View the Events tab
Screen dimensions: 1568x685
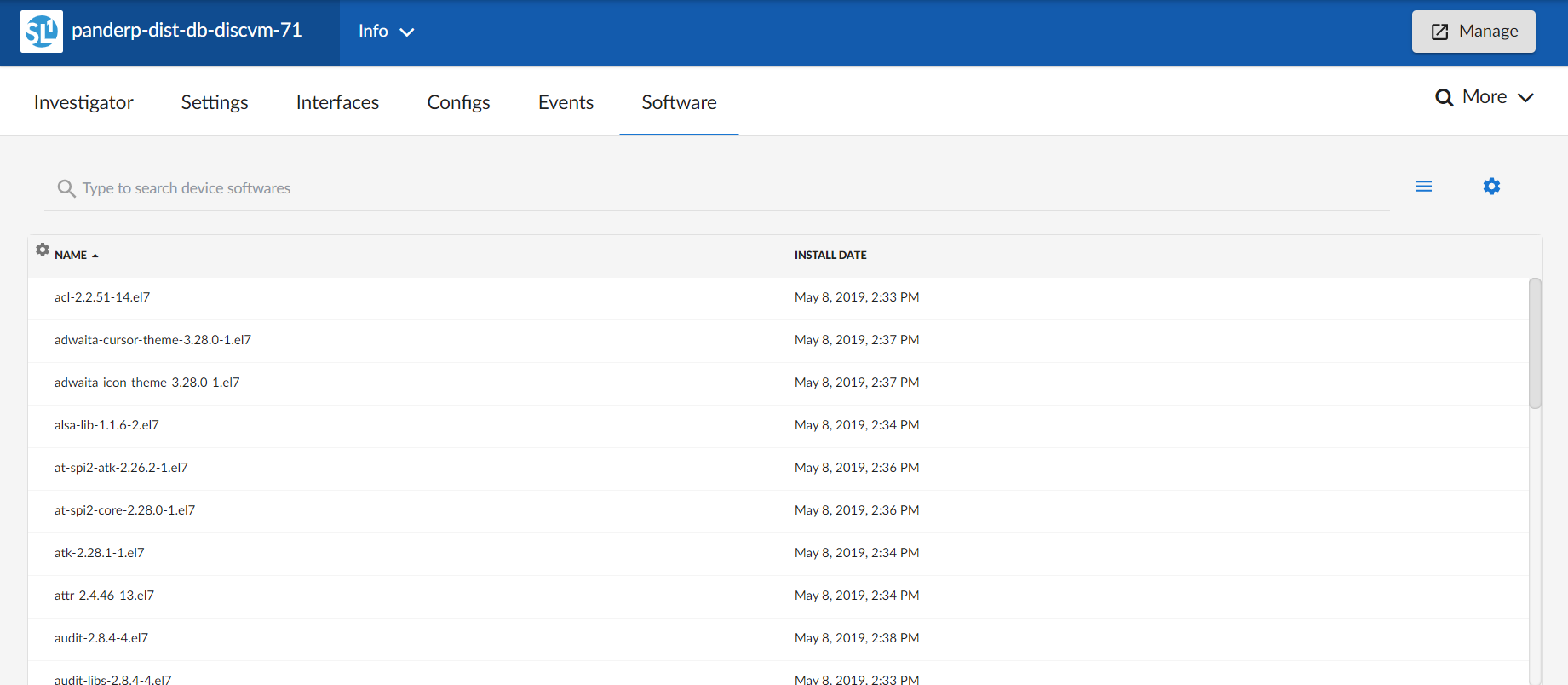[566, 102]
